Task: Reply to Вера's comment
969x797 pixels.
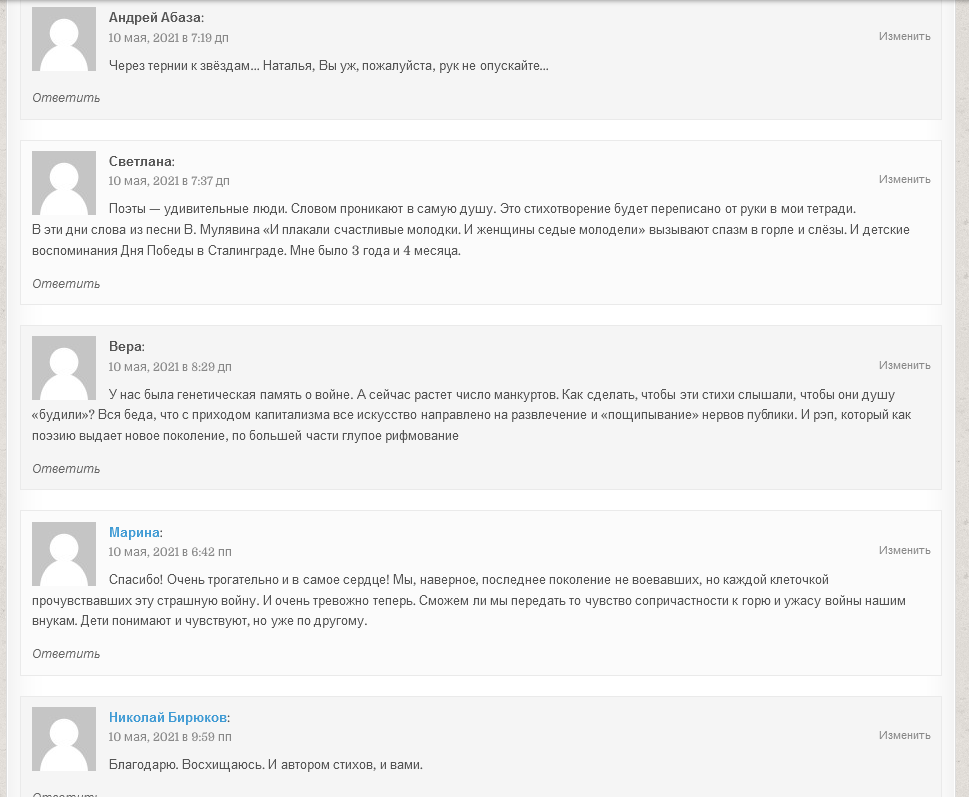Action: coord(66,468)
